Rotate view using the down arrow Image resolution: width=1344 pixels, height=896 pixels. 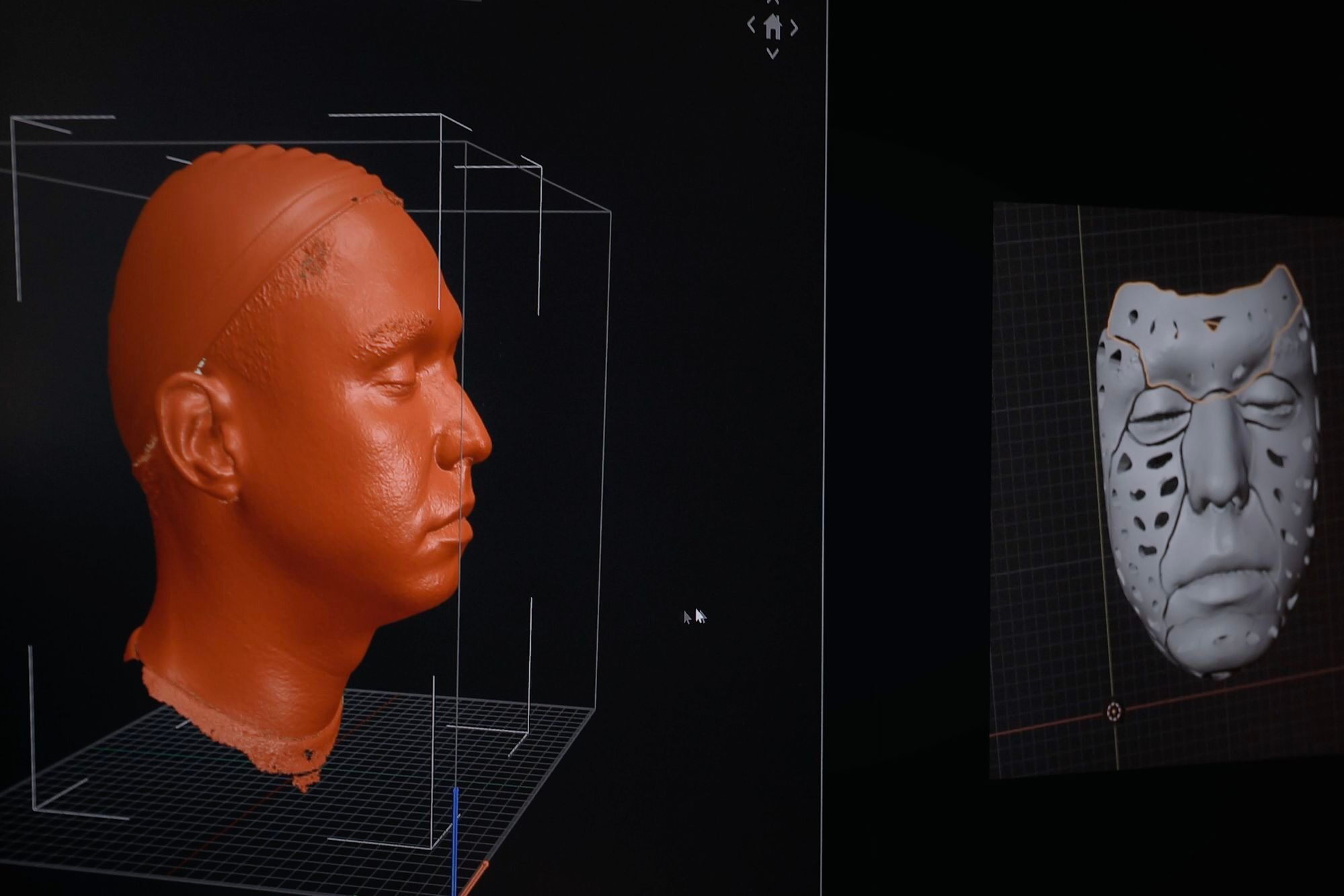tap(773, 53)
